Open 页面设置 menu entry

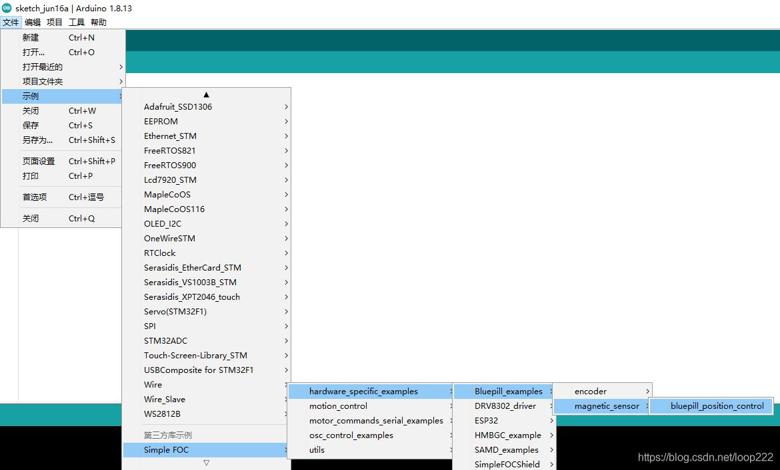[62, 161]
